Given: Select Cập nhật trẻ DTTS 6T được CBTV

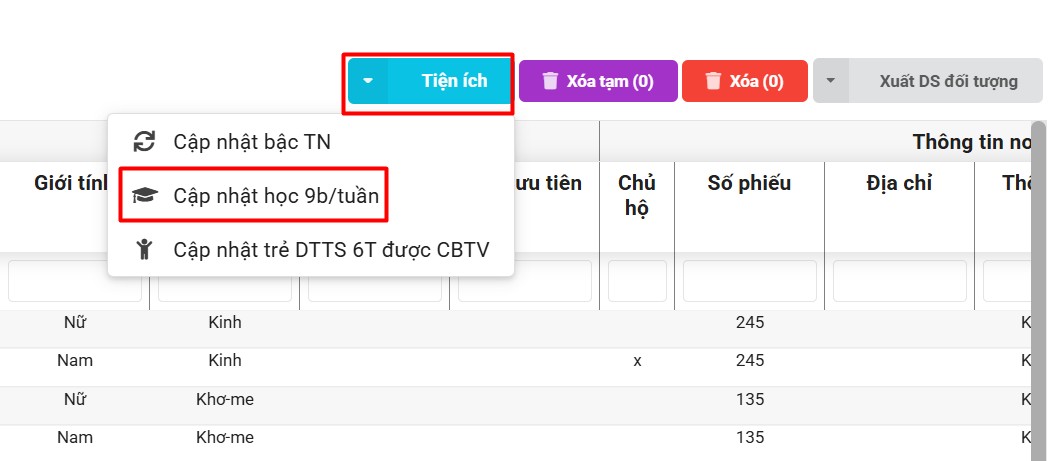Looking at the screenshot, I should point(330,249).
